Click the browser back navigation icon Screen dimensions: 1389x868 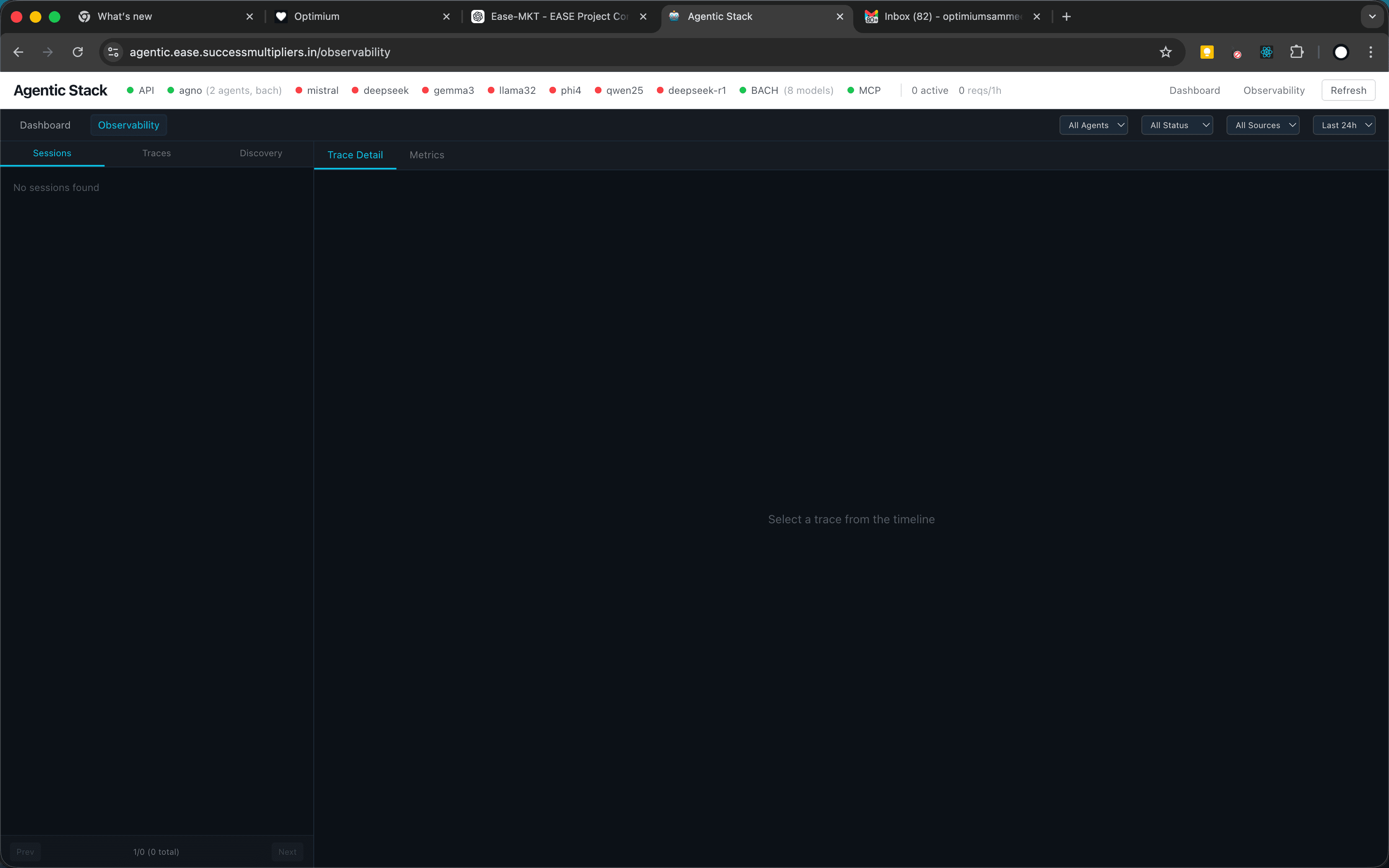pyautogui.click(x=18, y=52)
